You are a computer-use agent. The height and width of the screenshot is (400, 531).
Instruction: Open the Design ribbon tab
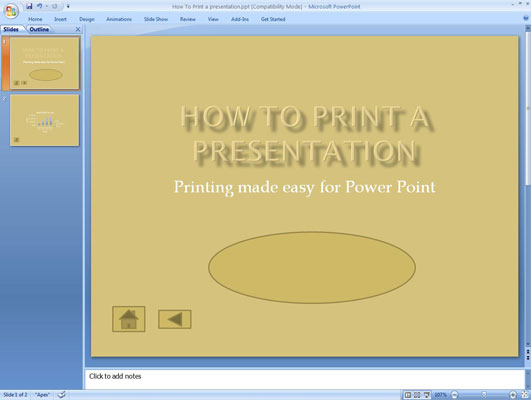coord(87,19)
